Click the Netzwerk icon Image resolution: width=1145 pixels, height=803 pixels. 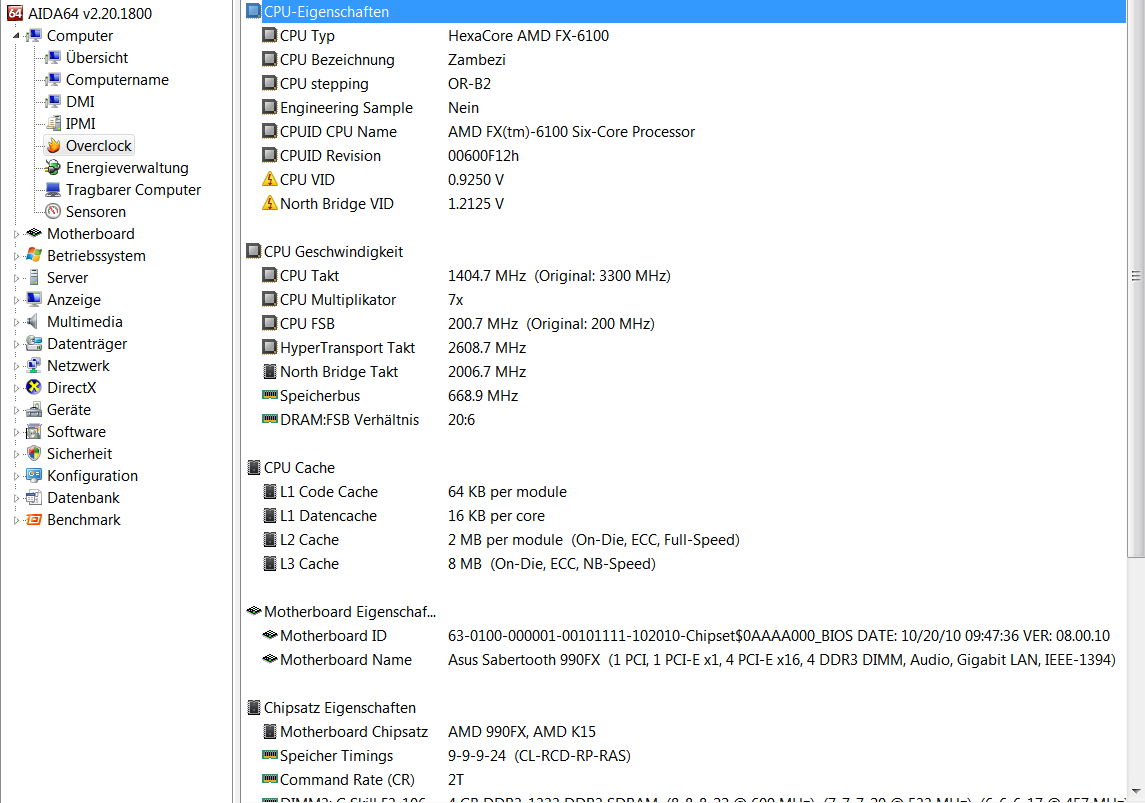pyautogui.click(x=34, y=365)
